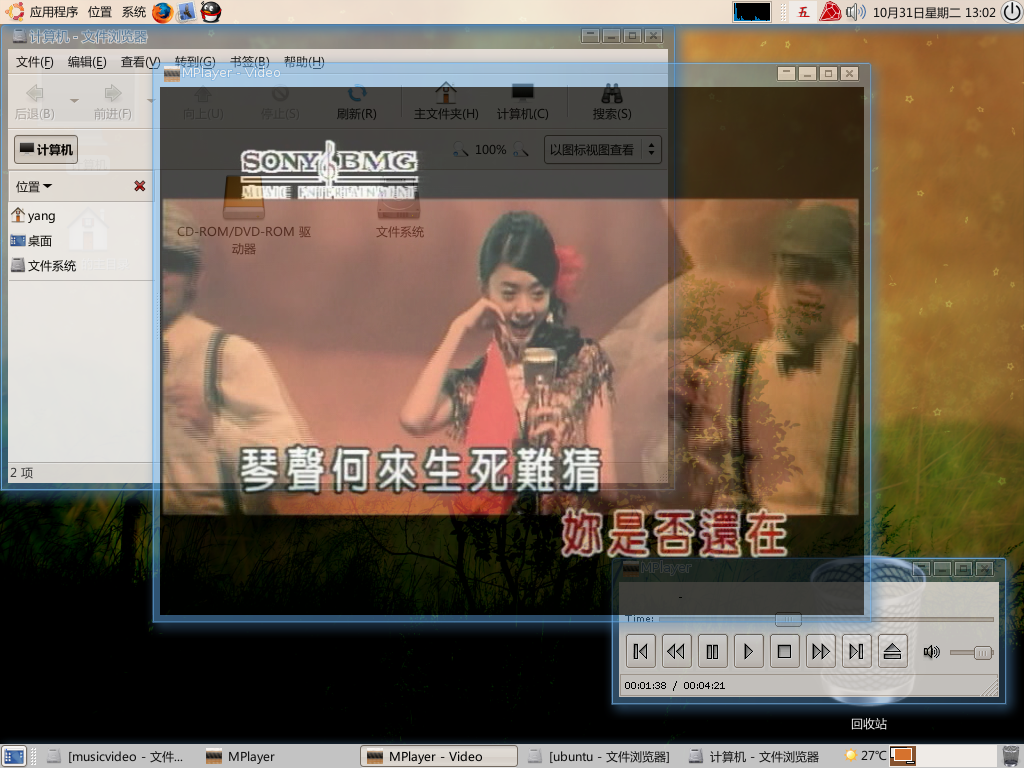
Task: Click the MPlayer Time seek slider handle
Action: [x=788, y=618]
